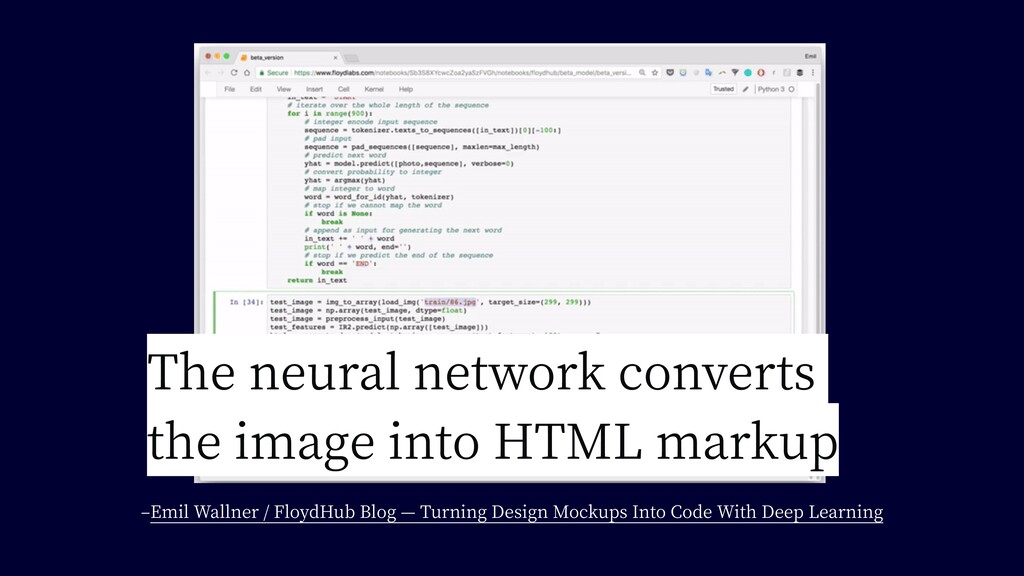Click the 'In [34]:' cell prompt
This screenshot has width=1024, height=576.
(246, 302)
